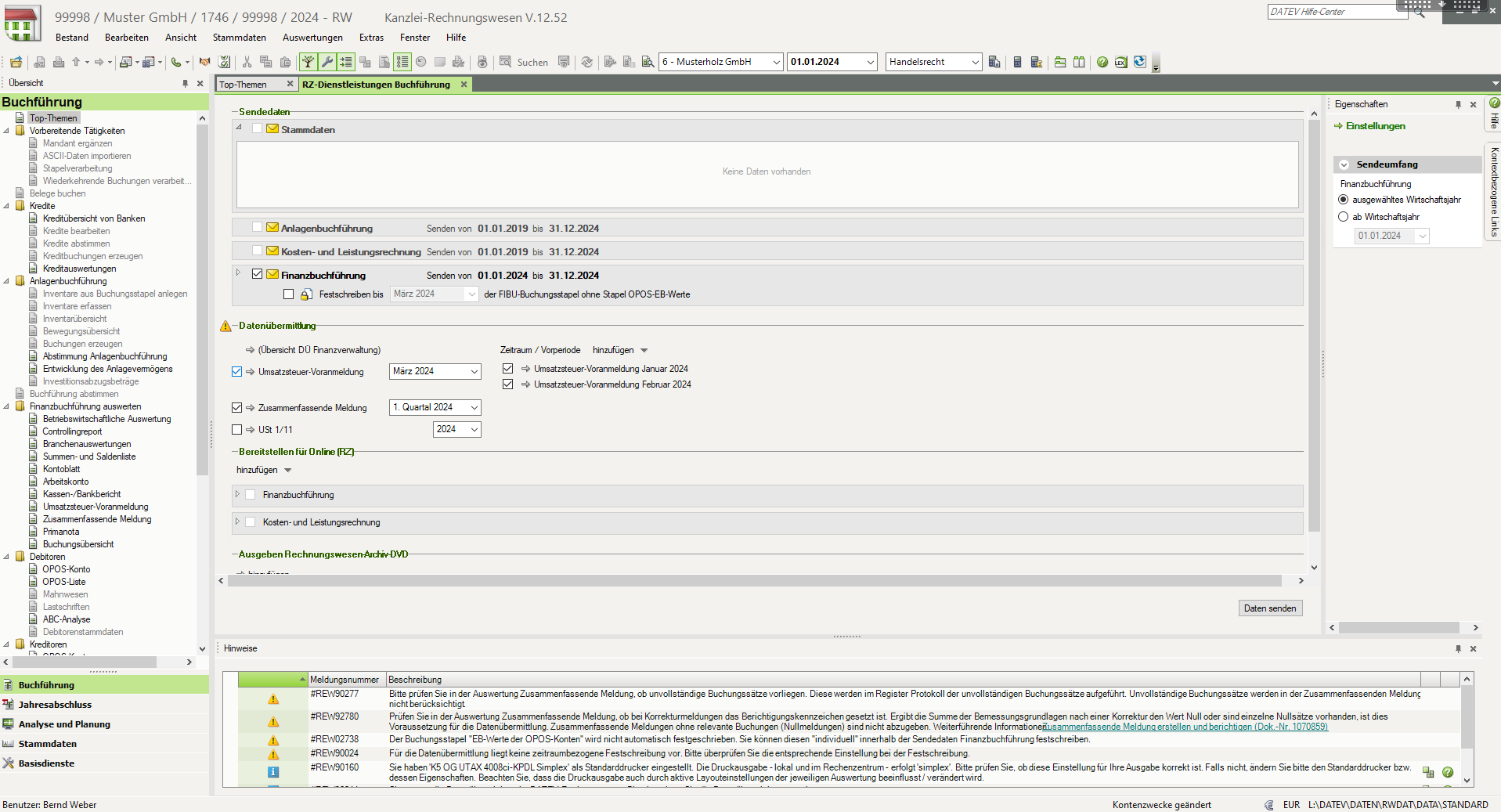1501x812 pixels.
Task: Enable the USt 1/11 checkbox
Action: click(237, 430)
